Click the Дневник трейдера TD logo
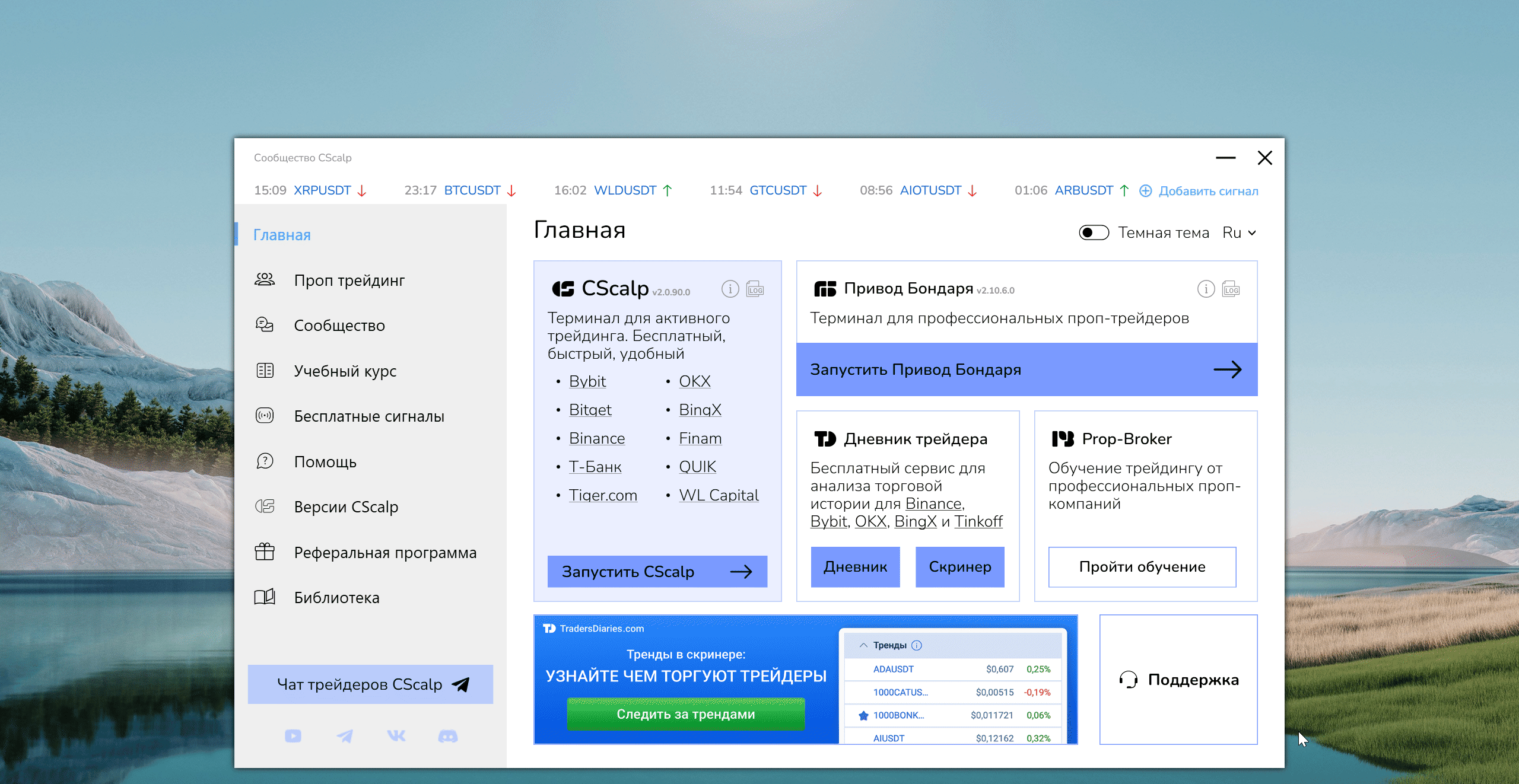1519x784 pixels. pos(825,439)
